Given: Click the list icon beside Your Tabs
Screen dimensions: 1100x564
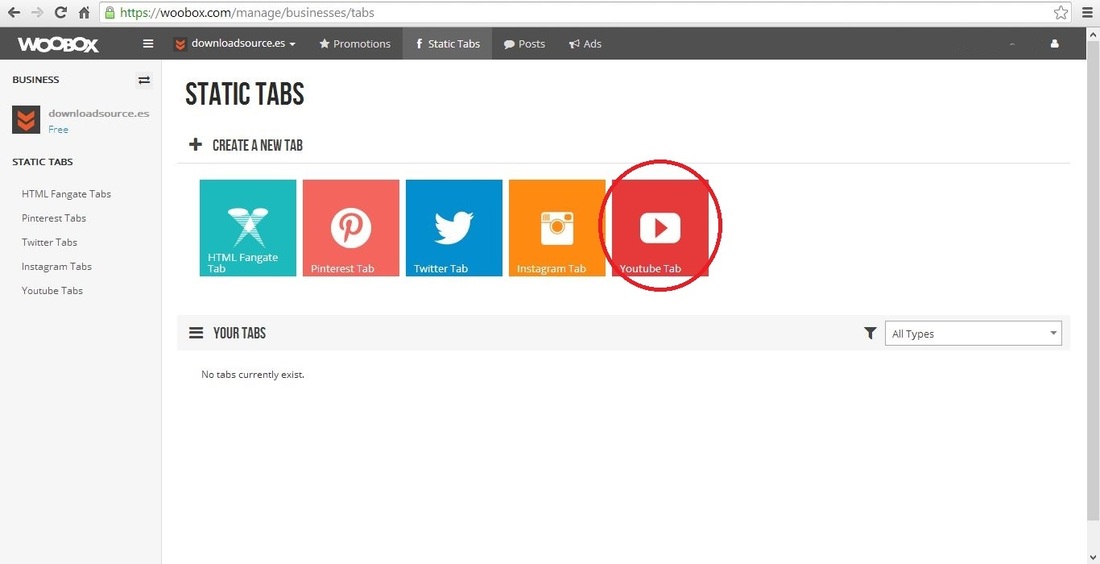Looking at the screenshot, I should 196,333.
